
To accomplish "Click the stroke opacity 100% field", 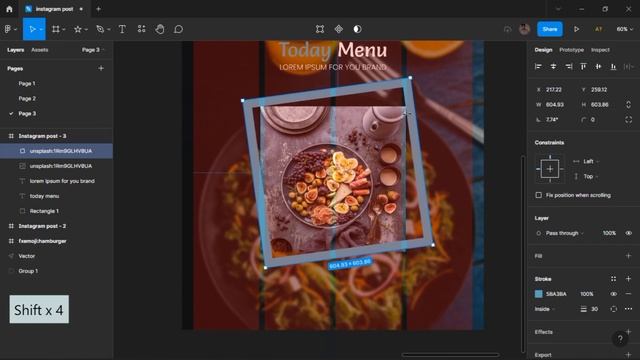I will pos(587,294).
